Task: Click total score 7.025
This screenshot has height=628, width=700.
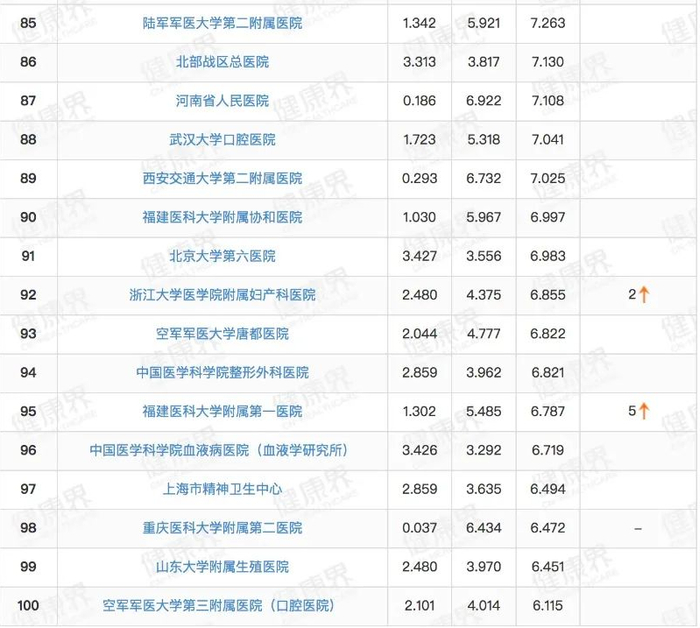Action: (548, 178)
